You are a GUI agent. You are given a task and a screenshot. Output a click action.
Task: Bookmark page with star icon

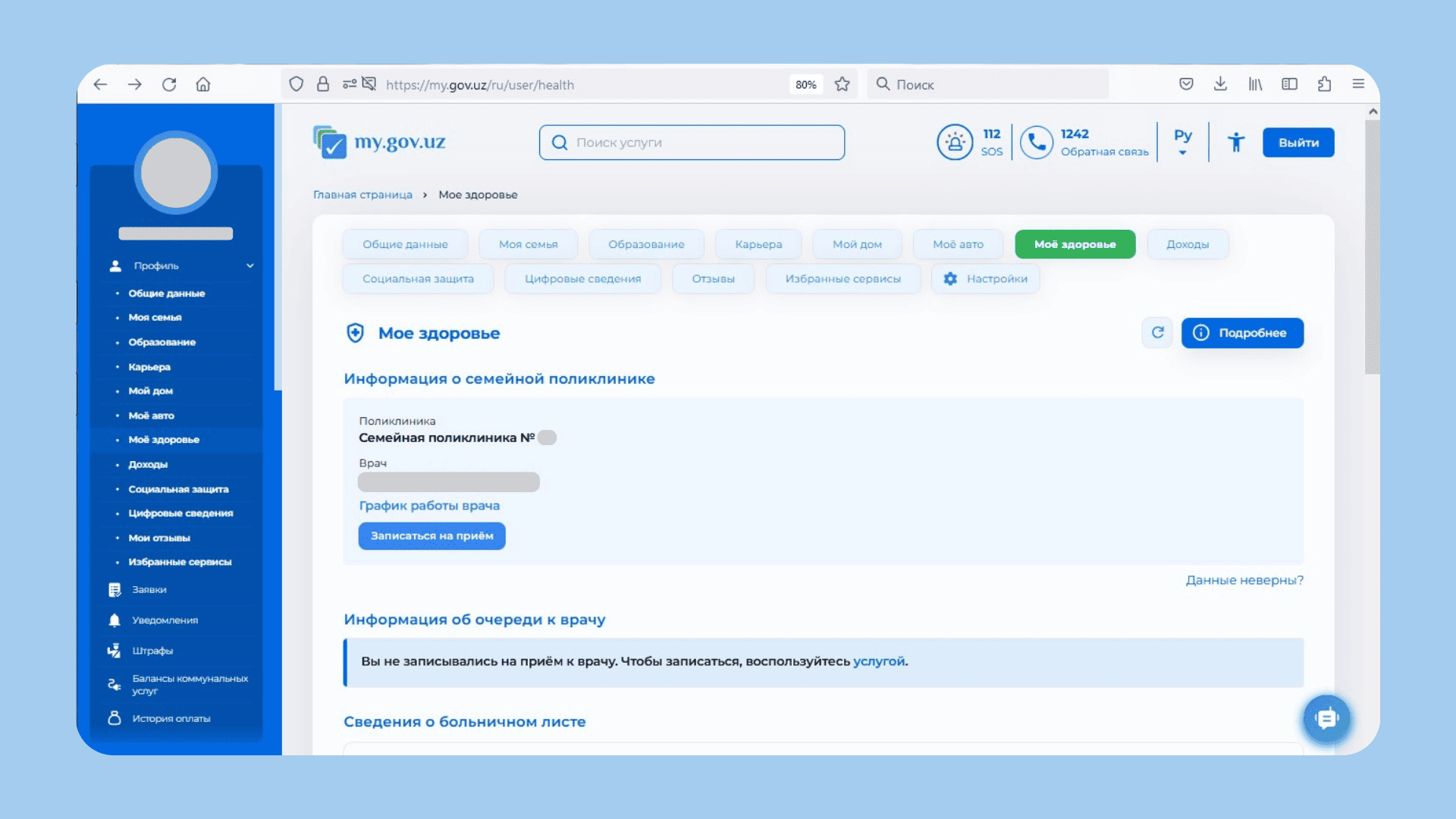pos(842,84)
